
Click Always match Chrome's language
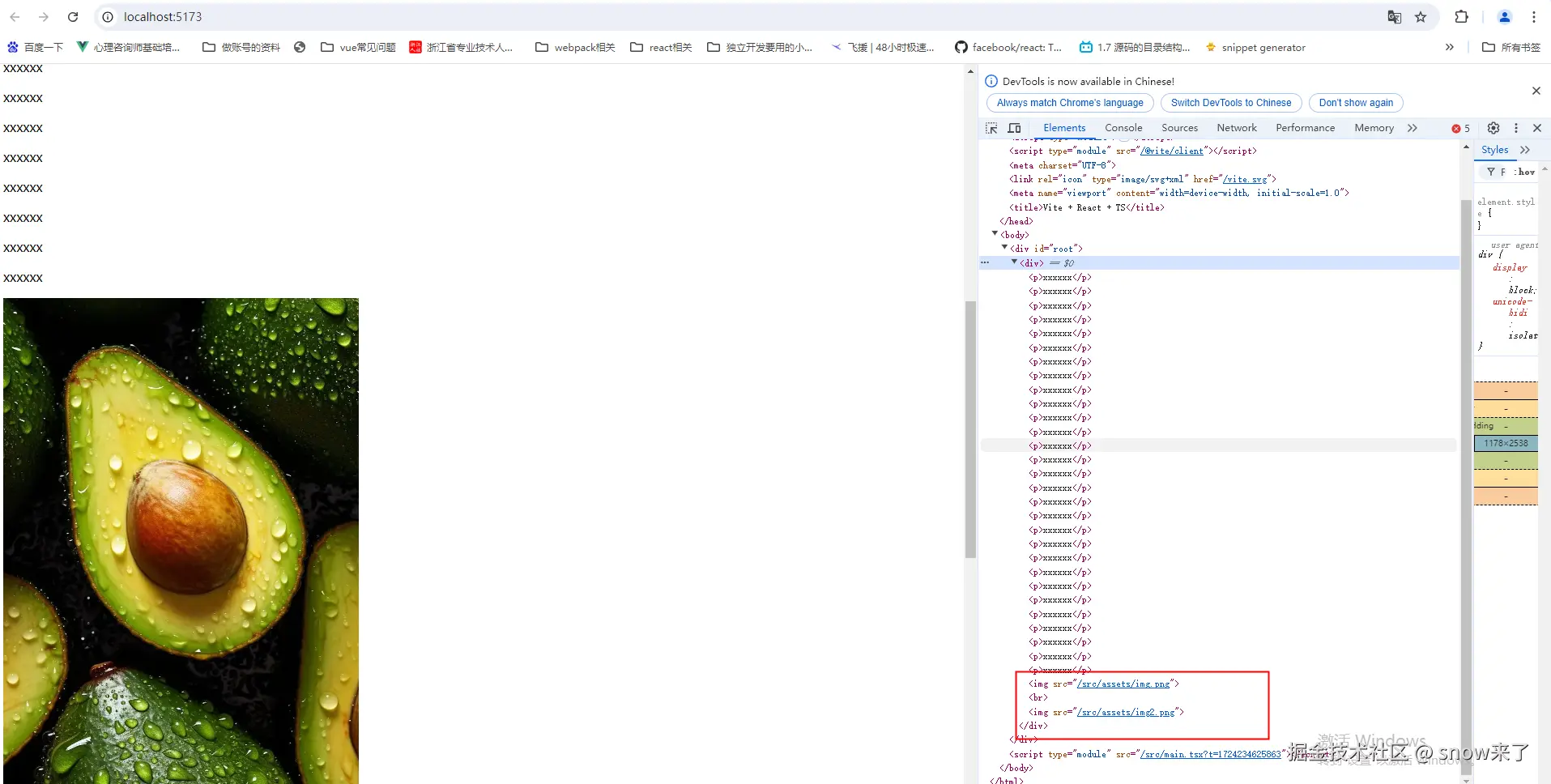(1070, 103)
